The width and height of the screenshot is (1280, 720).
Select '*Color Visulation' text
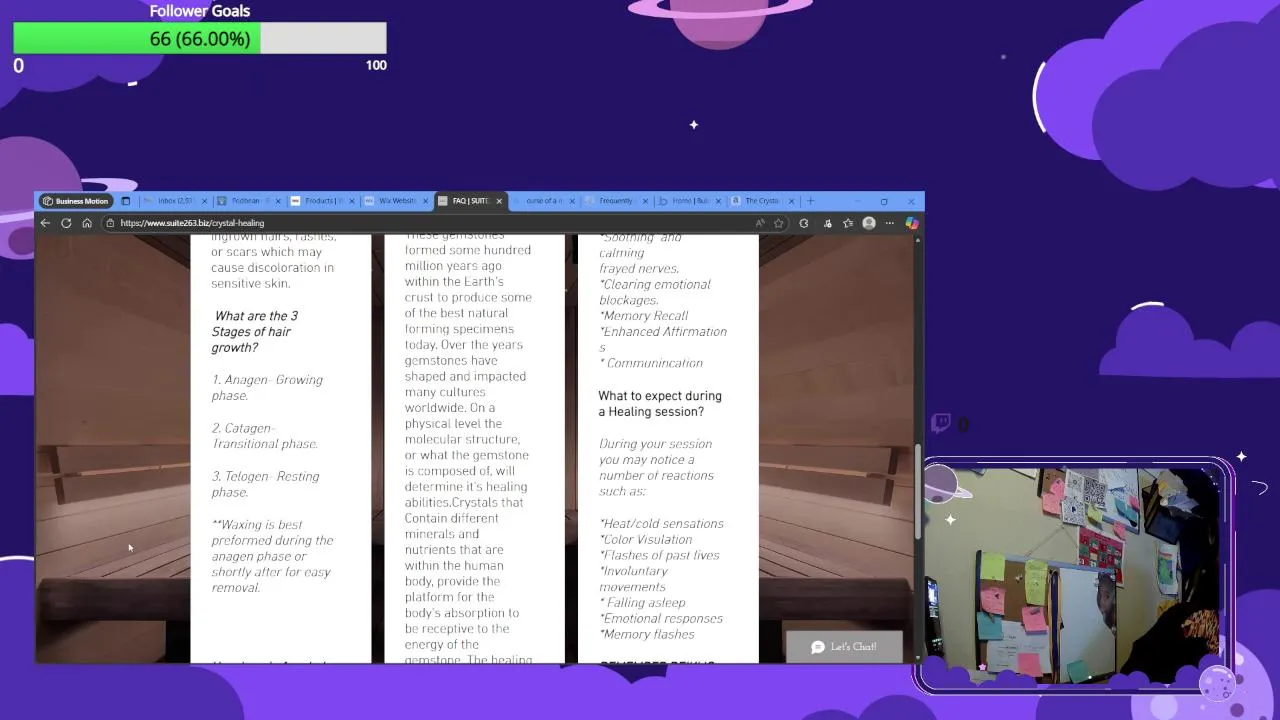[646, 539]
